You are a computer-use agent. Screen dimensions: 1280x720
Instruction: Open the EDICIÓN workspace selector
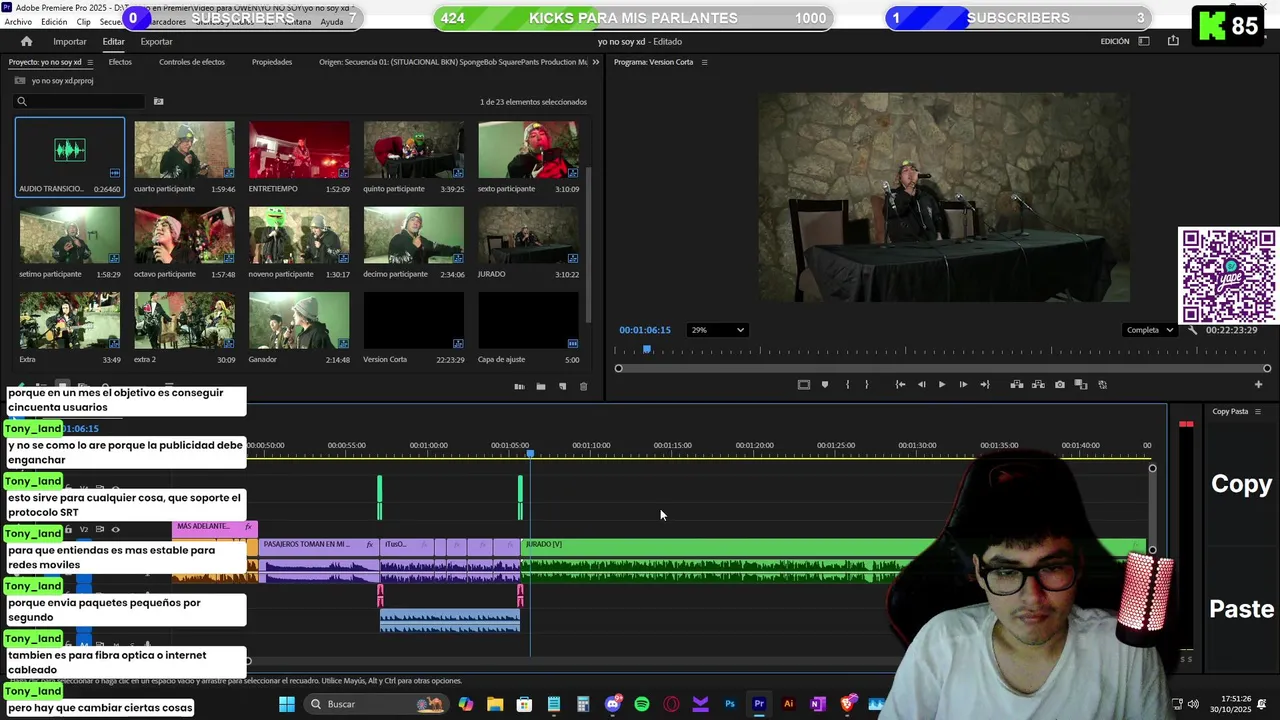(x=1115, y=41)
